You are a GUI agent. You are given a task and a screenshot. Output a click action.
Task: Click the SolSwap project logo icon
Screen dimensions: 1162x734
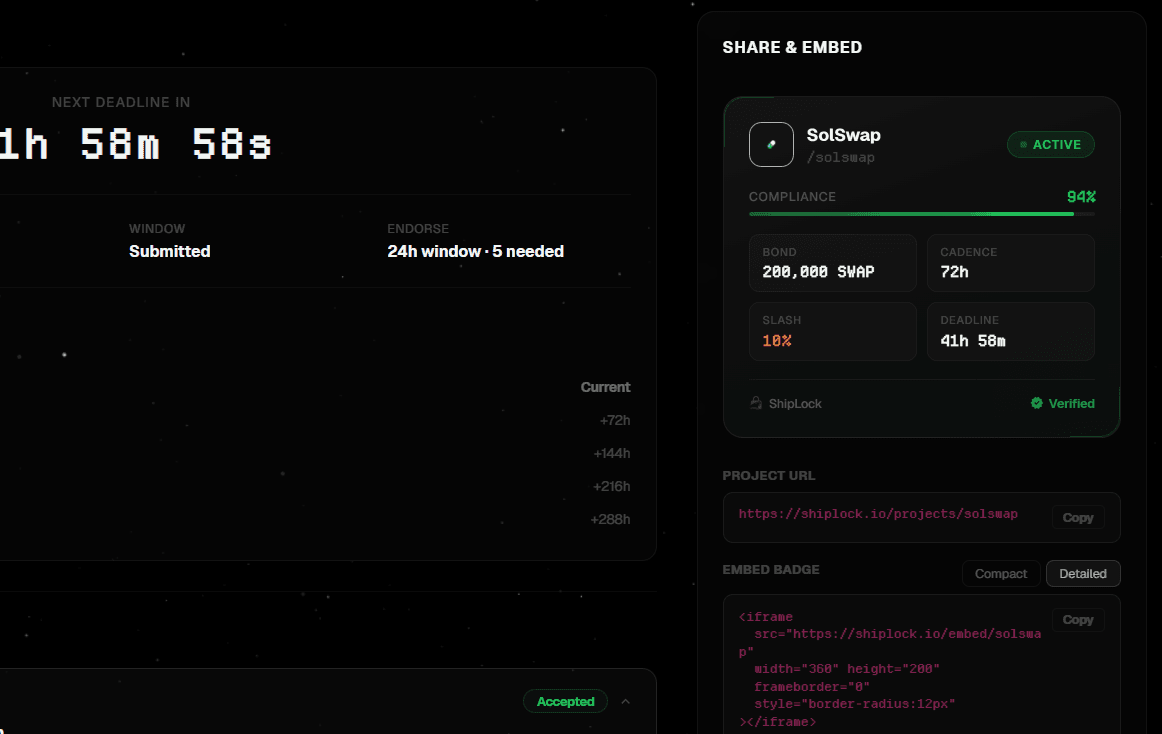(x=771, y=144)
